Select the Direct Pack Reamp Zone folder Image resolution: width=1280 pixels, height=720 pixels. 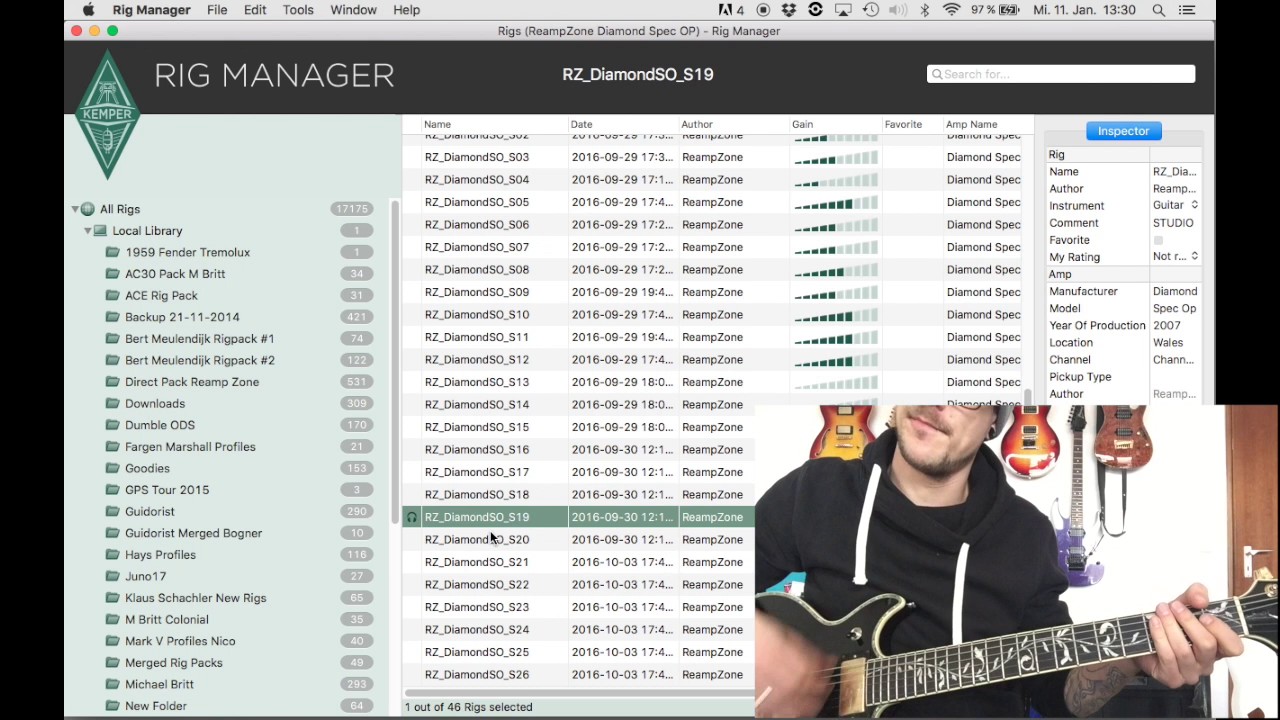point(192,382)
